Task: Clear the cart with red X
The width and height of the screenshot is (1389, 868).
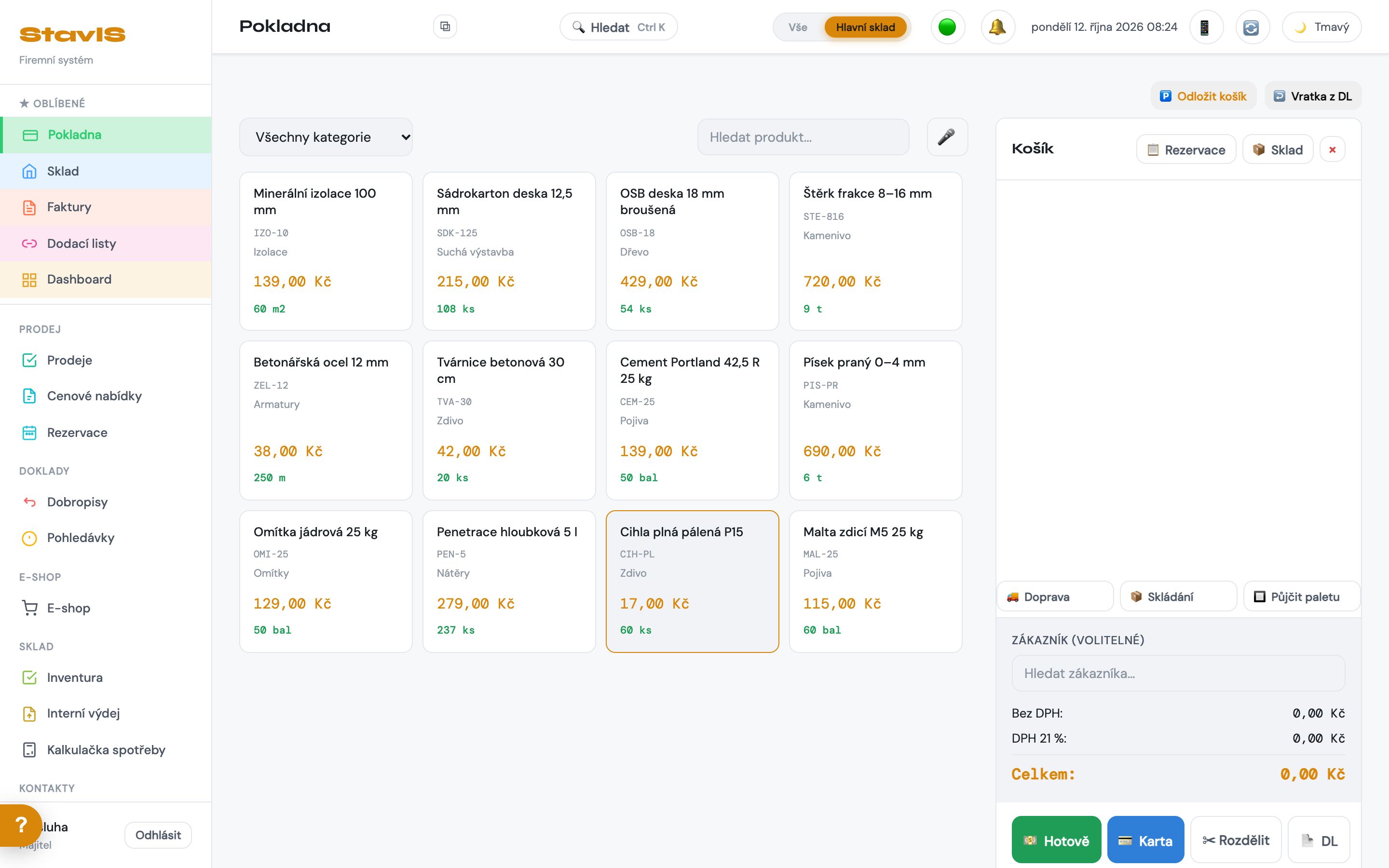Action: click(1332, 150)
